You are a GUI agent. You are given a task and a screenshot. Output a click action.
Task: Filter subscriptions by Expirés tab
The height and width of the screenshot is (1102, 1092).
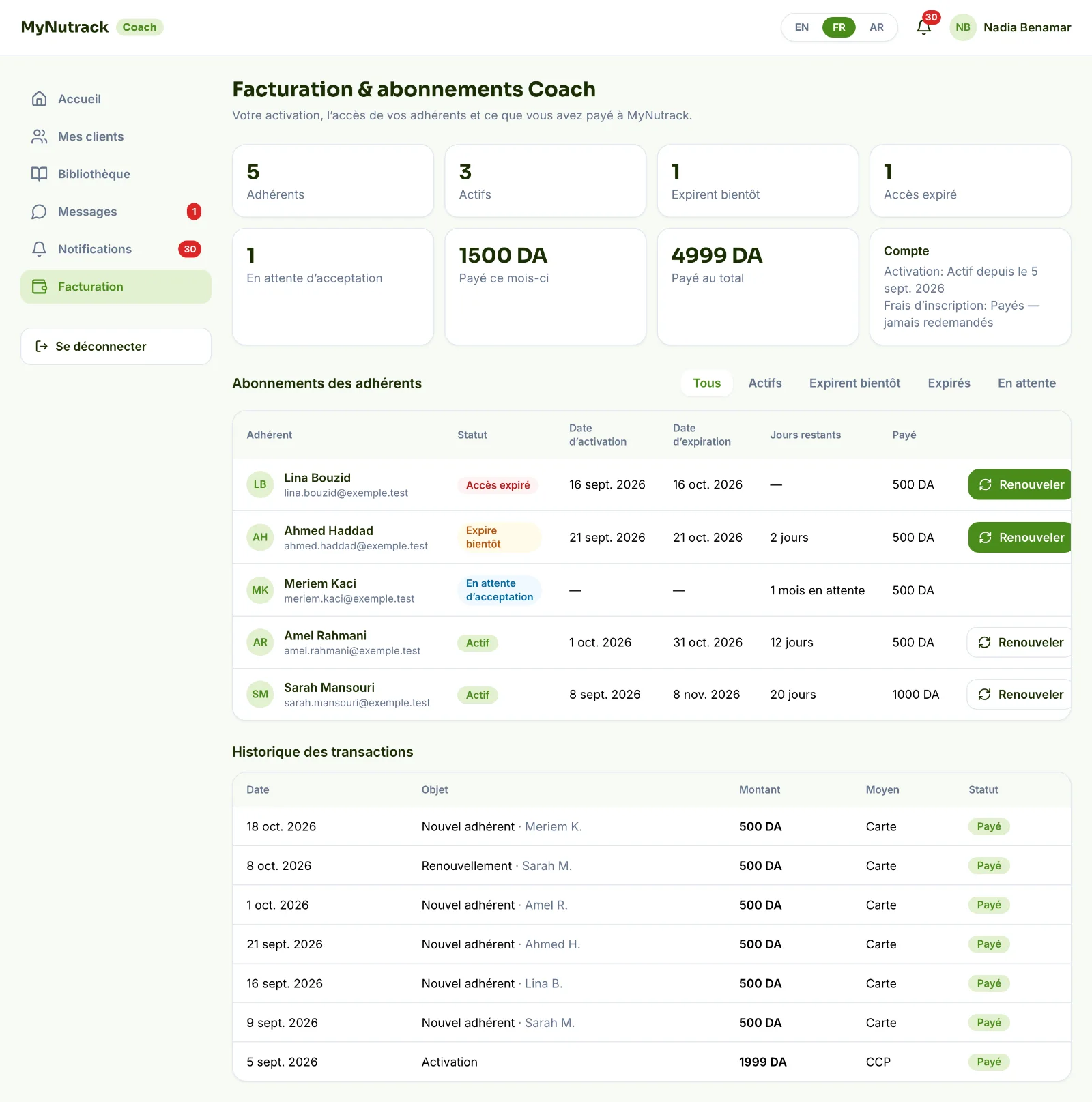click(x=949, y=383)
